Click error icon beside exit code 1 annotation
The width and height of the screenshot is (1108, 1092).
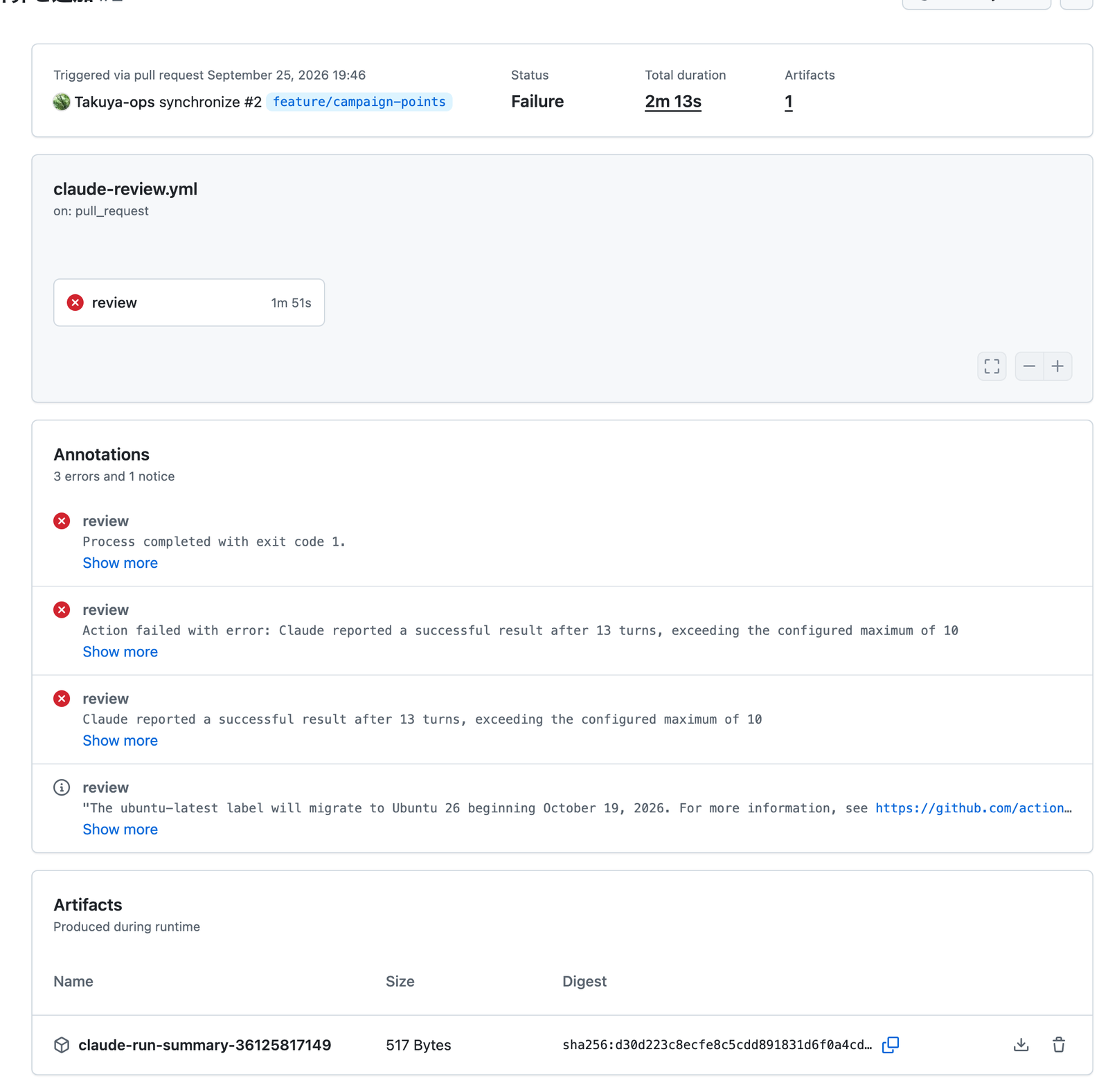(62, 521)
